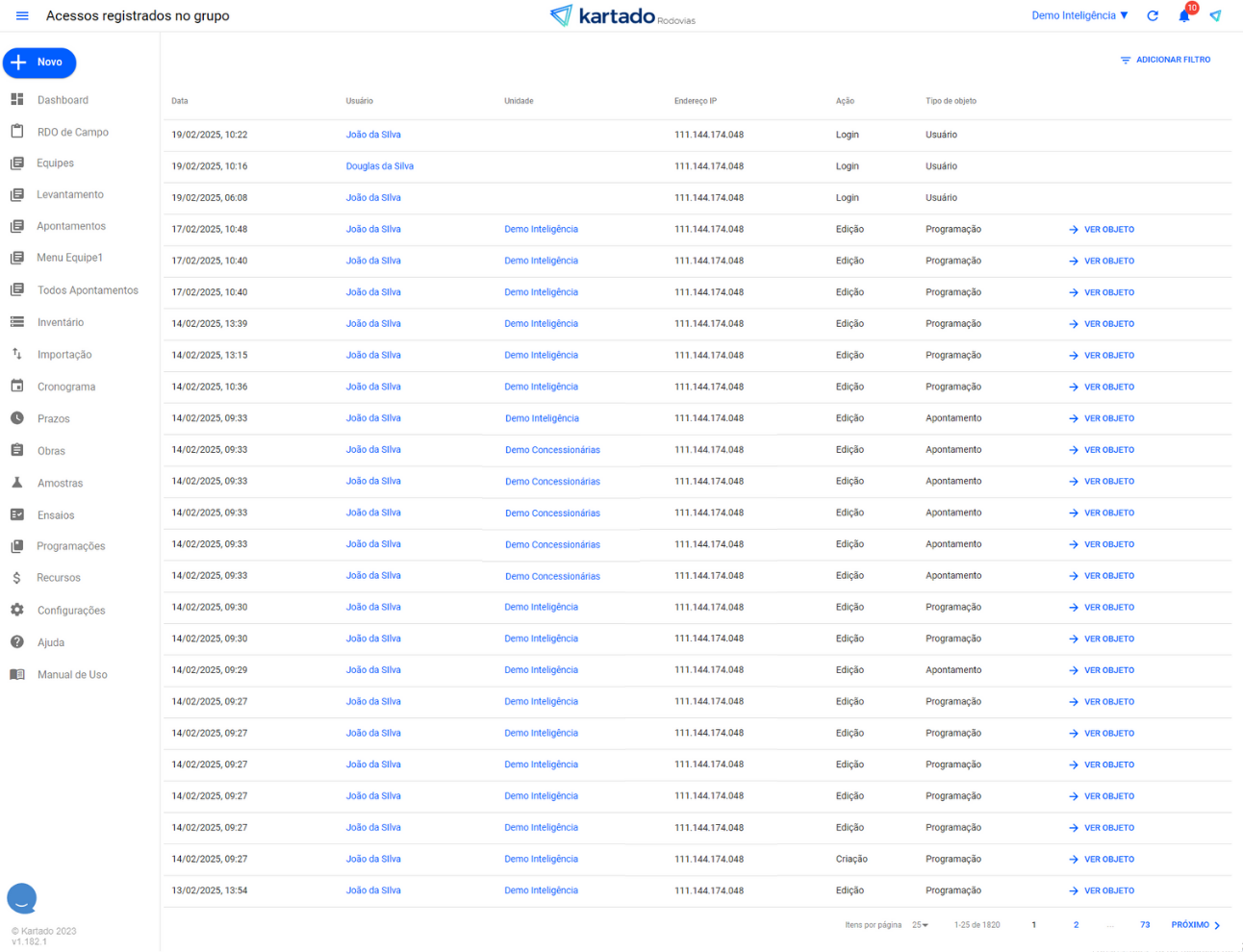Open Manual de Uso menu item

click(72, 675)
